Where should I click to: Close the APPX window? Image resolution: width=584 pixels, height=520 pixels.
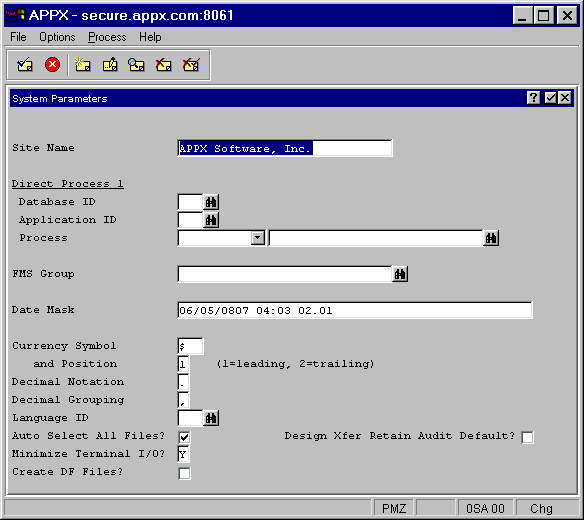[567, 16]
